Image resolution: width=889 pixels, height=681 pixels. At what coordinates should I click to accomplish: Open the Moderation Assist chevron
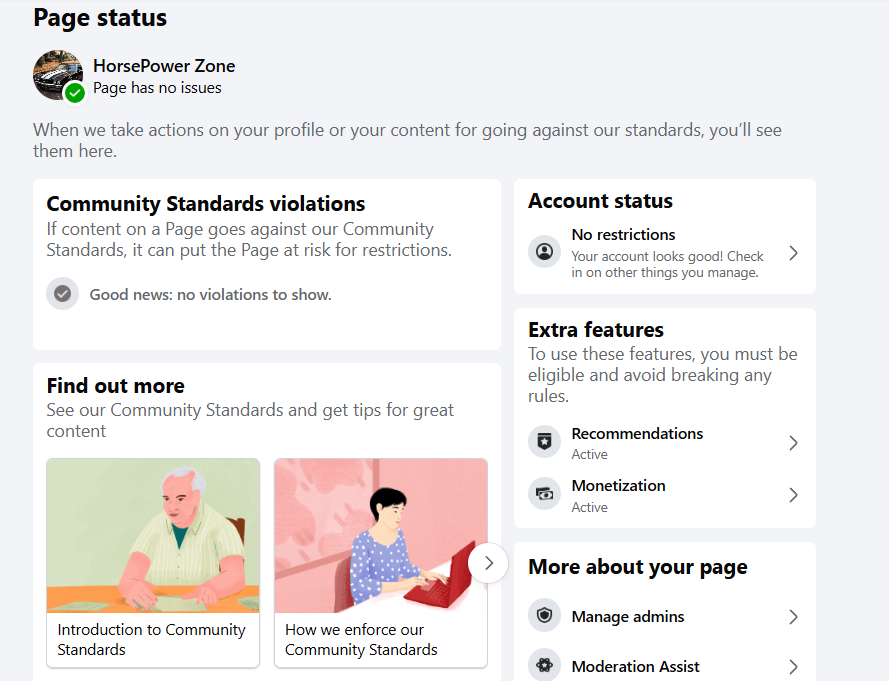click(793, 667)
